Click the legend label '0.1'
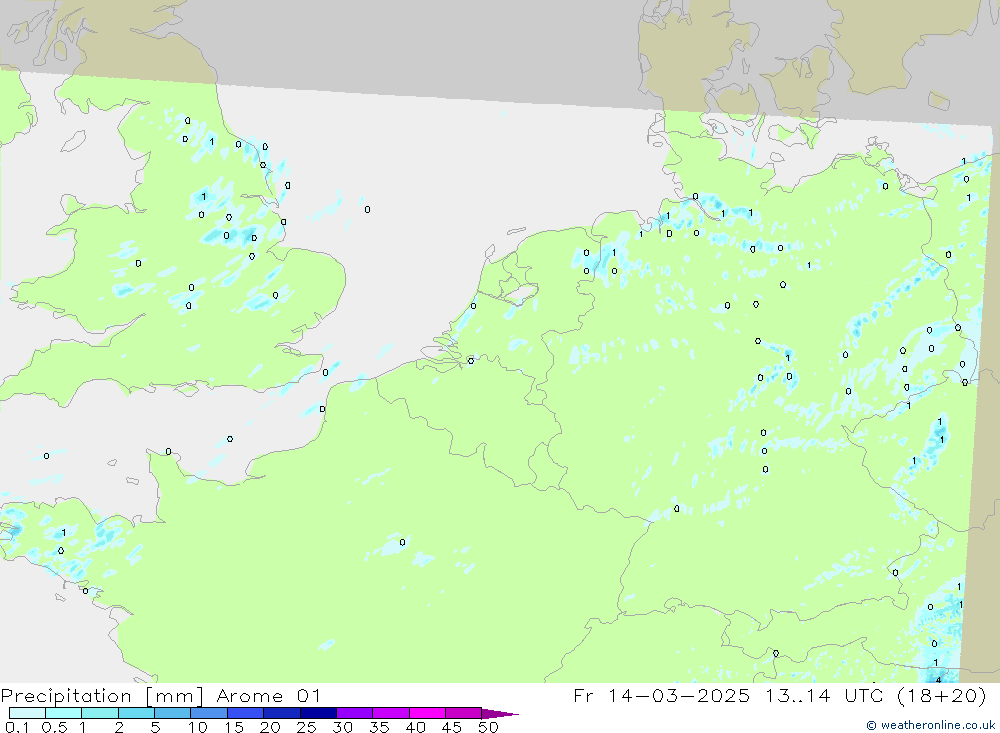1000x733 pixels. pyautogui.click(x=17, y=727)
